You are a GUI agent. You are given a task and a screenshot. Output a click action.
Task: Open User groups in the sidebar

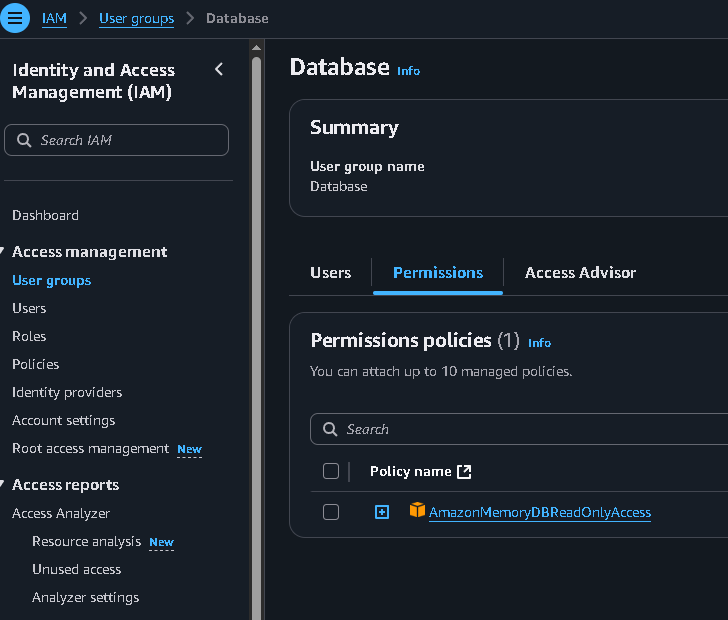pyautogui.click(x=52, y=281)
